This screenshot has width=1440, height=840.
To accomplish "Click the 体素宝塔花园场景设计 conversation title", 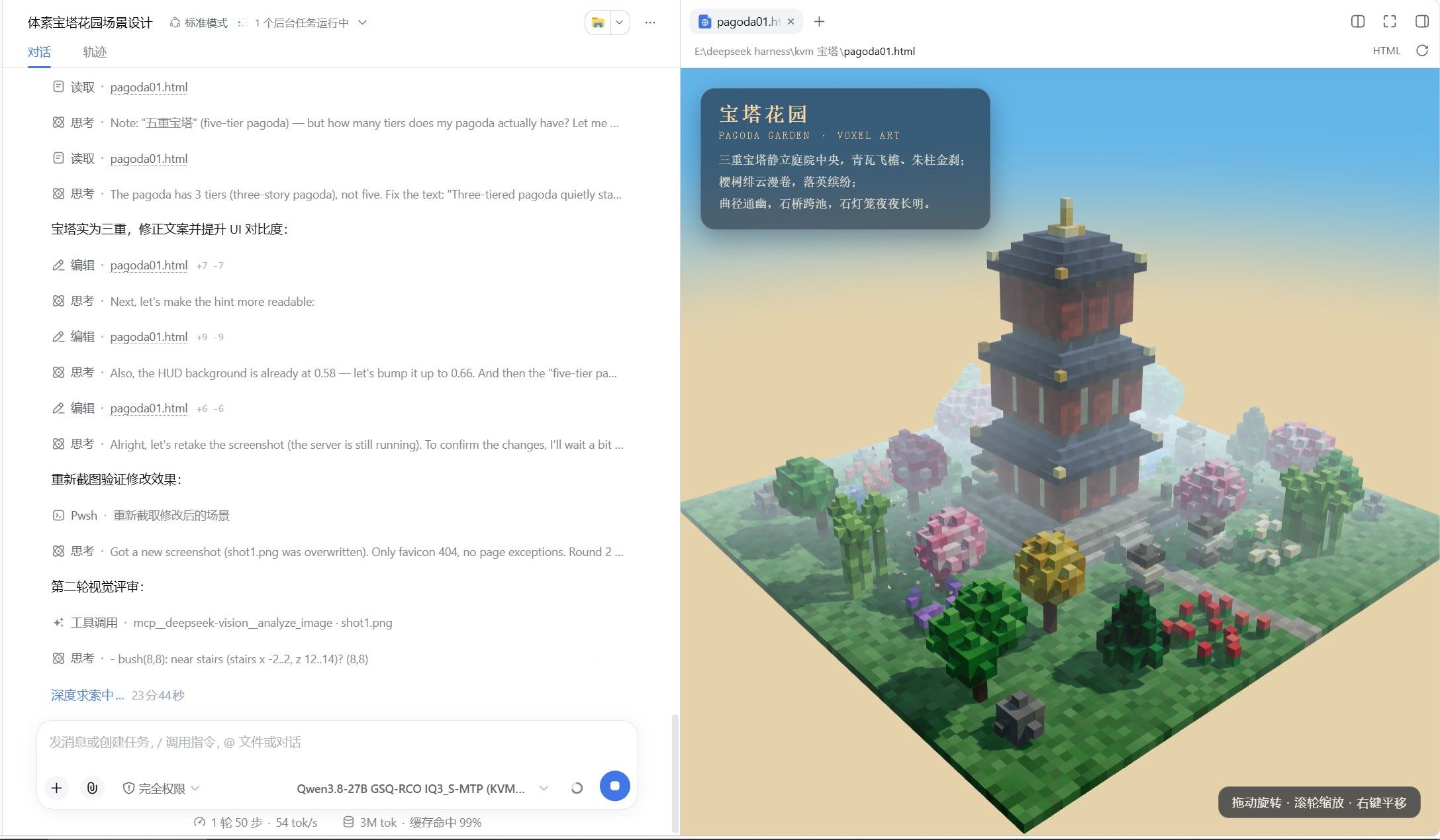I will 90,23.
